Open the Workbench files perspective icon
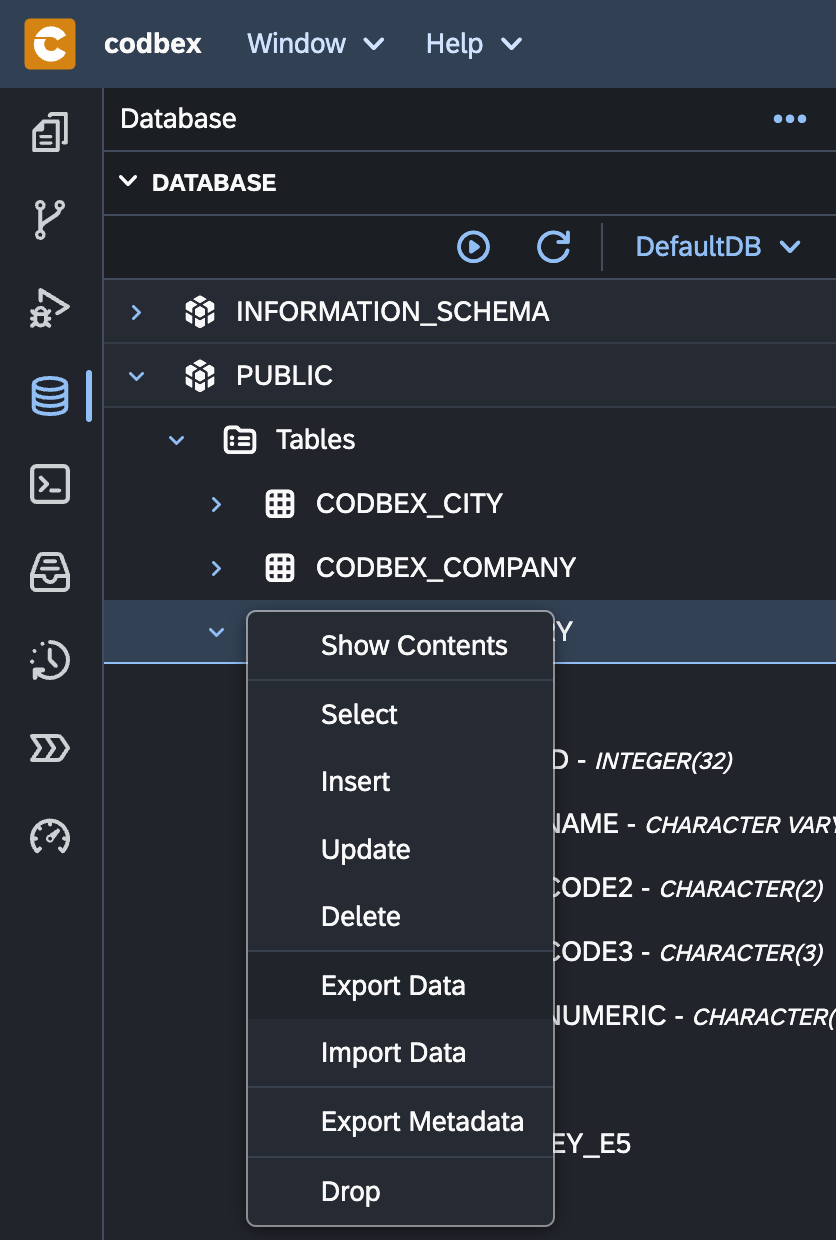The width and height of the screenshot is (836, 1240). [x=51, y=132]
